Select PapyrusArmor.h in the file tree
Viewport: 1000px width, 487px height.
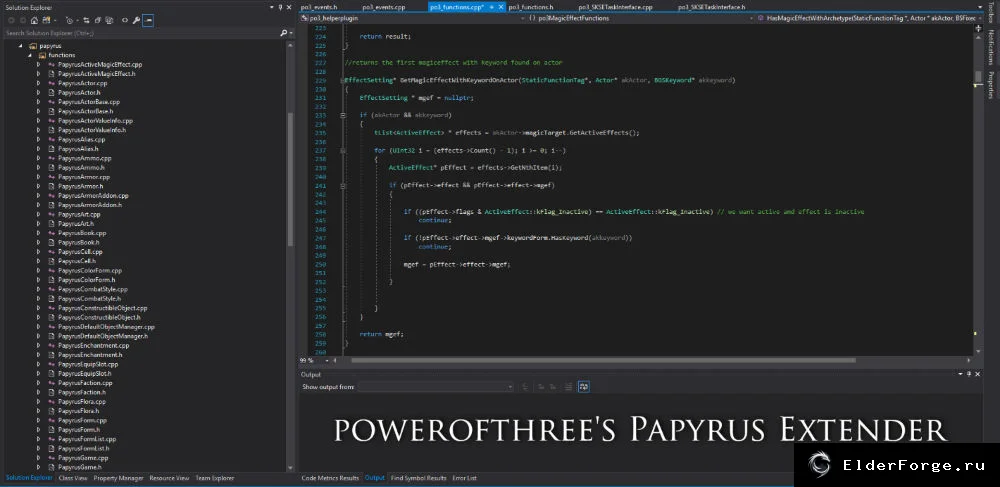click(80, 186)
